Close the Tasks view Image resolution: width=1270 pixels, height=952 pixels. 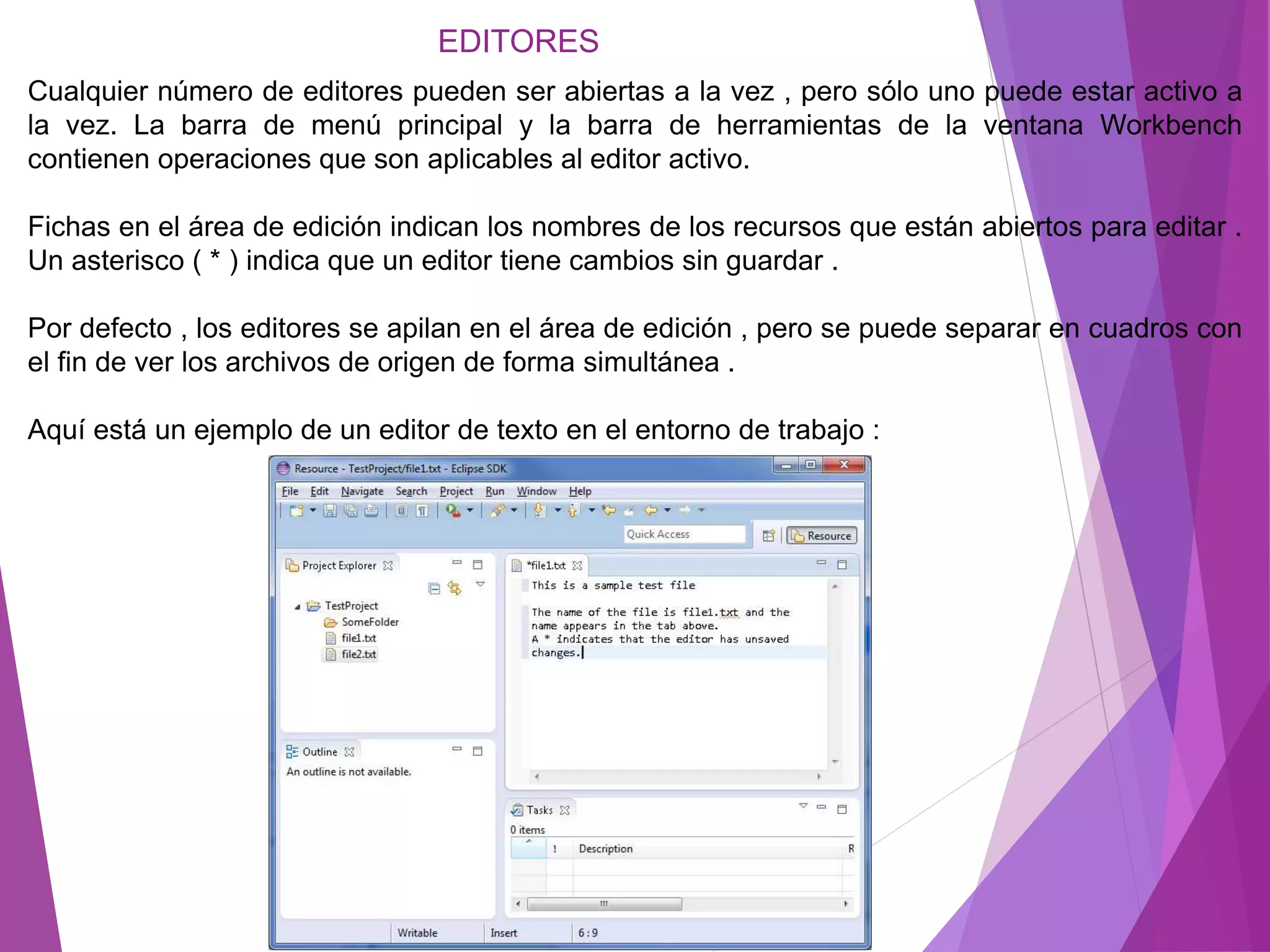click(564, 810)
